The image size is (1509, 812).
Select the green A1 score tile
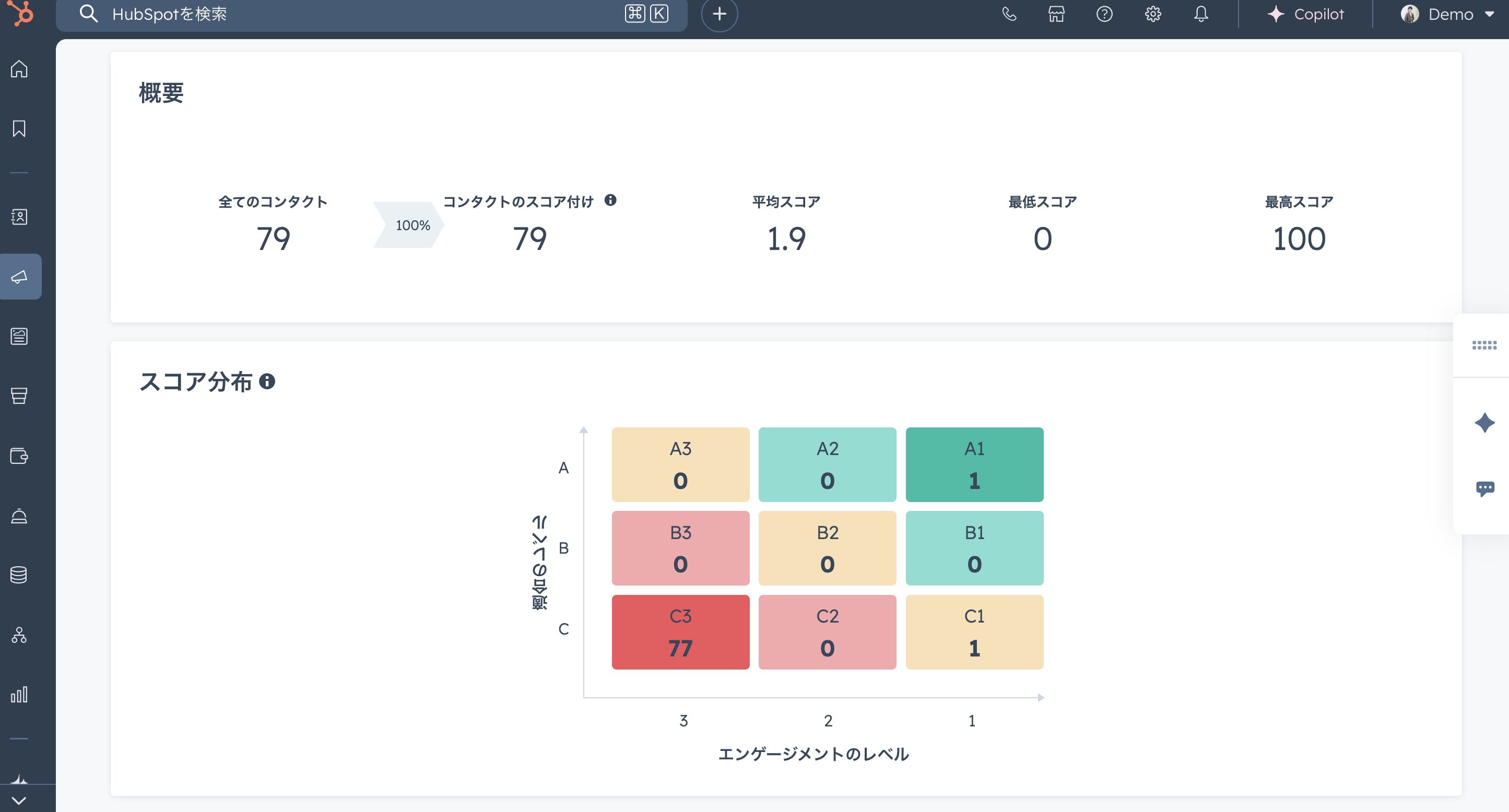click(x=974, y=464)
